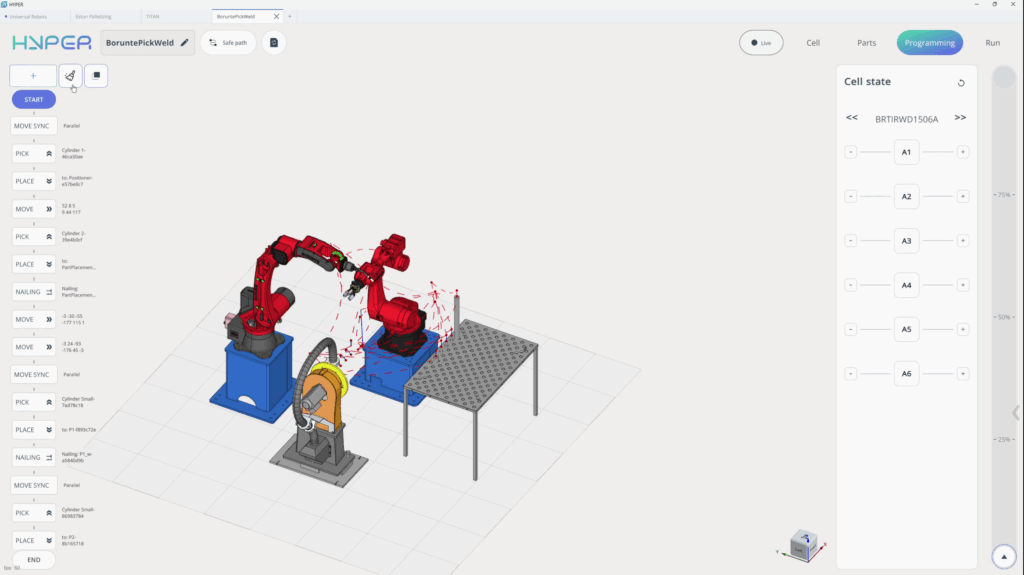Select the third MOVE SYNC Parallel block

pos(34,485)
